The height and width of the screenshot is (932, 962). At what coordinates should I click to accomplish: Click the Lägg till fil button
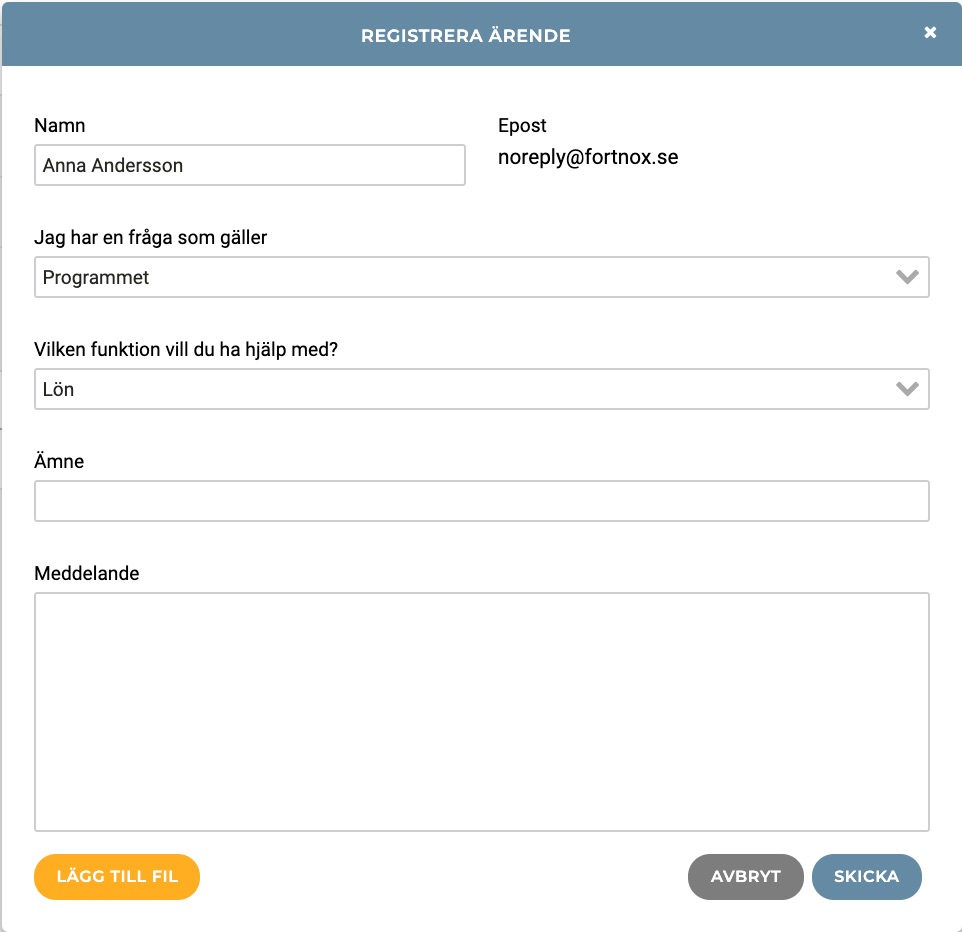pyautogui.click(x=117, y=877)
